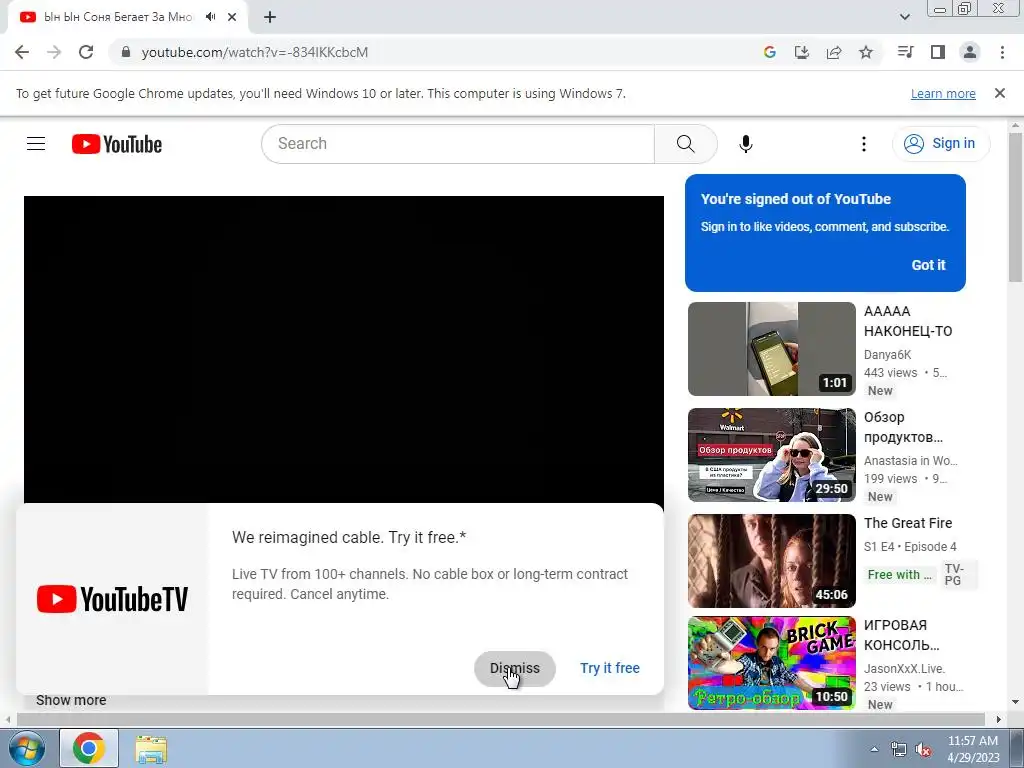Share this page via the share icon

tap(834, 52)
